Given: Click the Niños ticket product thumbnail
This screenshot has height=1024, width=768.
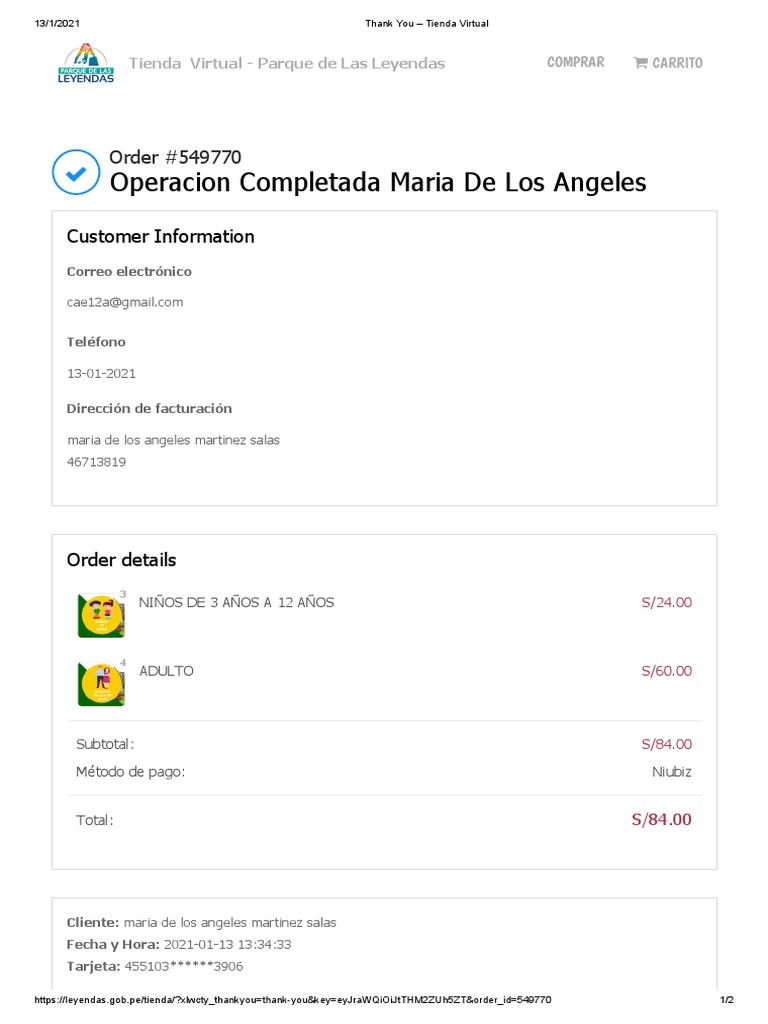Looking at the screenshot, I should (101, 615).
